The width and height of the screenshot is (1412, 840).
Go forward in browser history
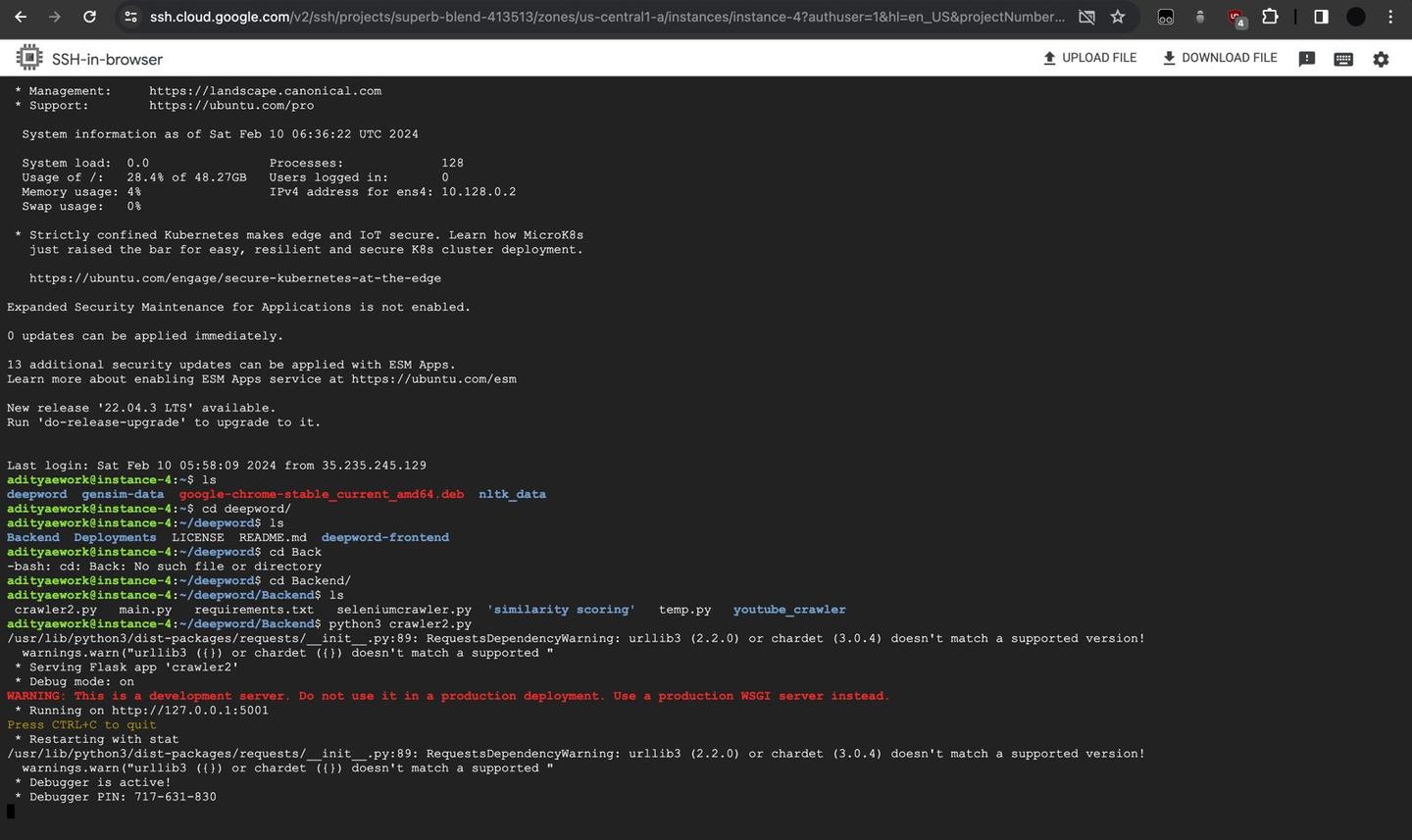(x=55, y=17)
